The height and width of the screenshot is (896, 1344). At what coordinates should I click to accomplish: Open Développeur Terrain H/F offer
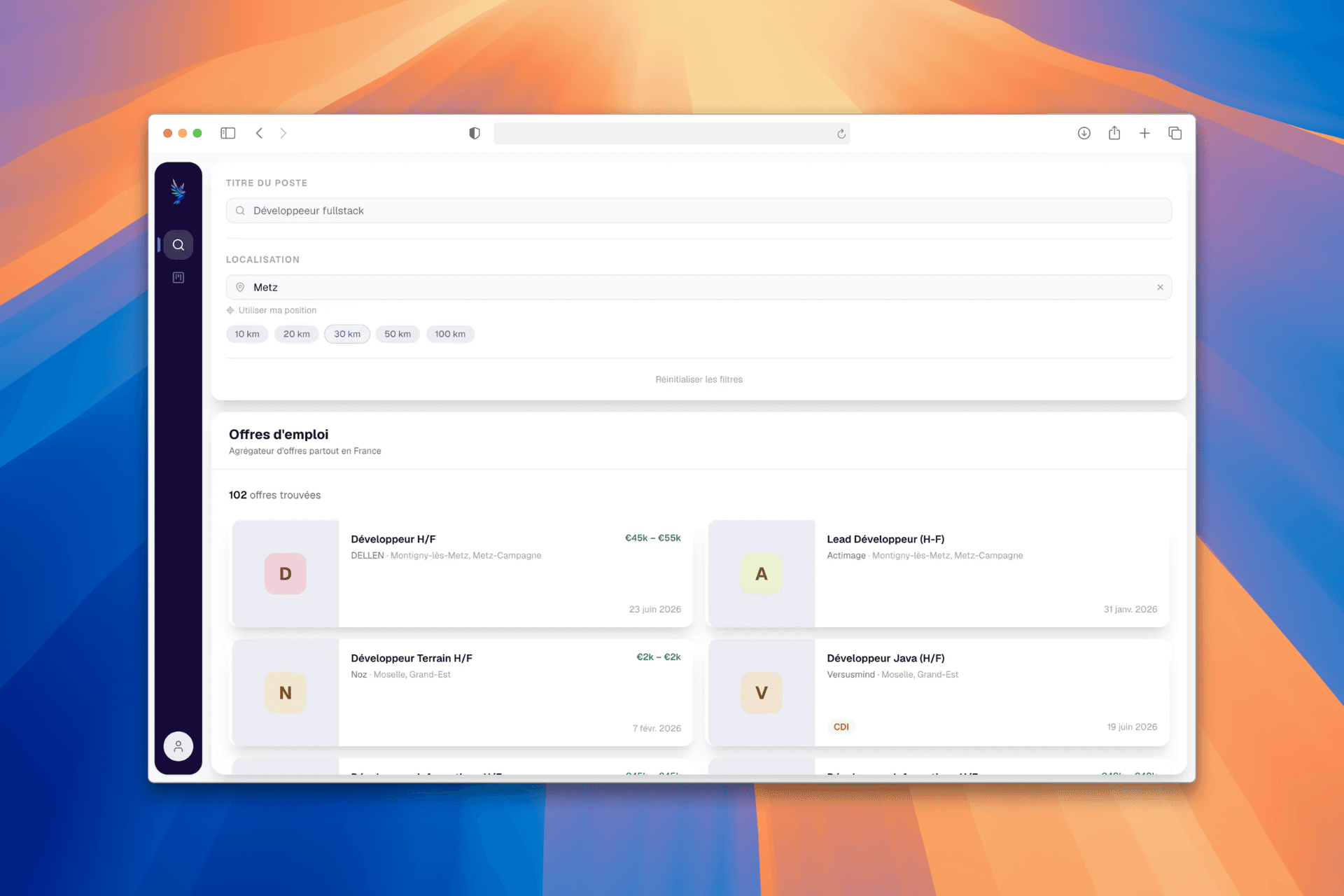coord(462,692)
